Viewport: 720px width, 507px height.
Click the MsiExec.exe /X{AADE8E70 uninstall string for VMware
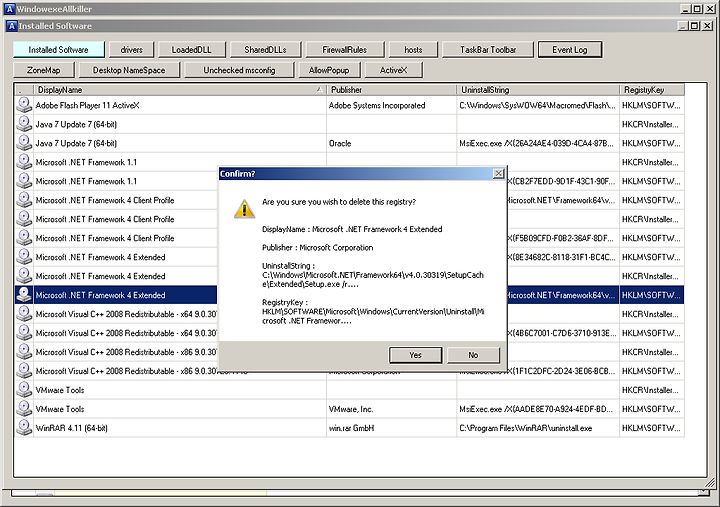coord(536,409)
